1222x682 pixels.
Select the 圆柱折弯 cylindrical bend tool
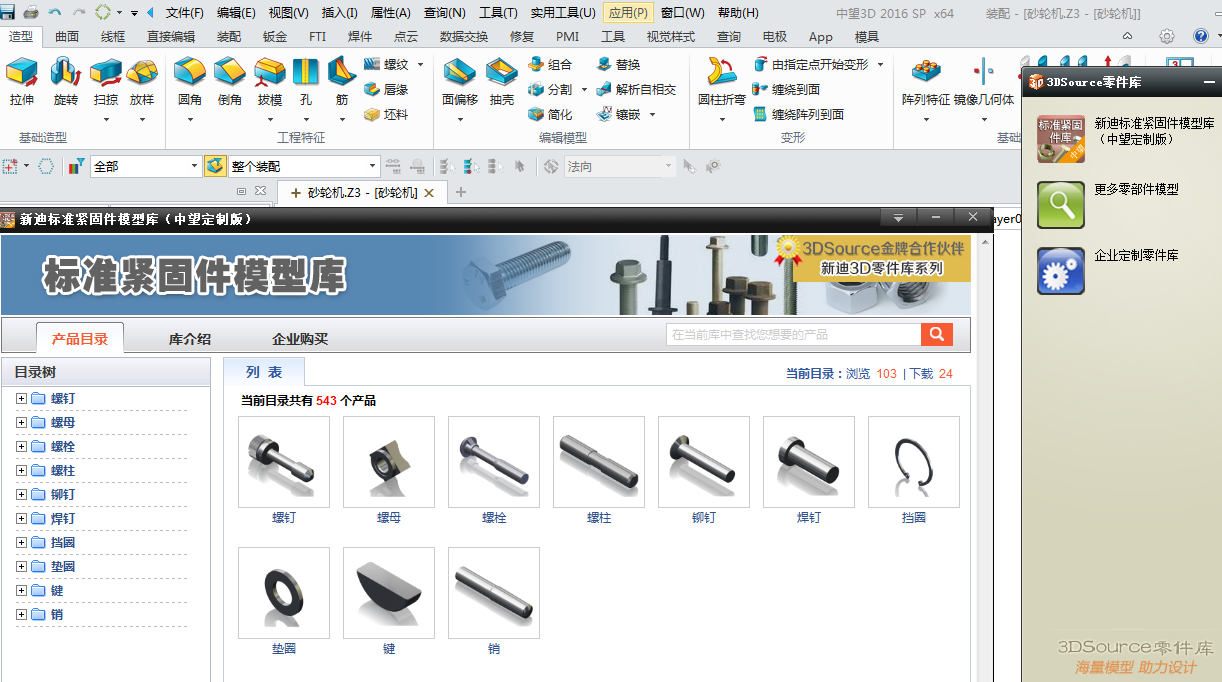click(722, 82)
